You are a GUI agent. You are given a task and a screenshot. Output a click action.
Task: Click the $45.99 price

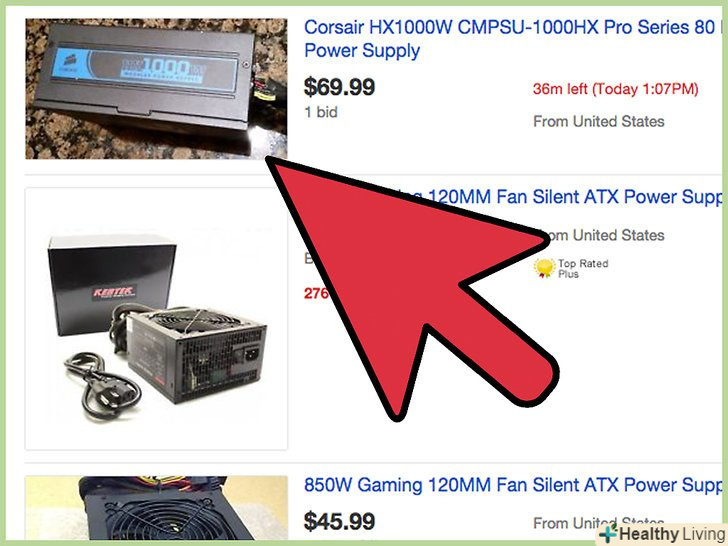(x=339, y=521)
